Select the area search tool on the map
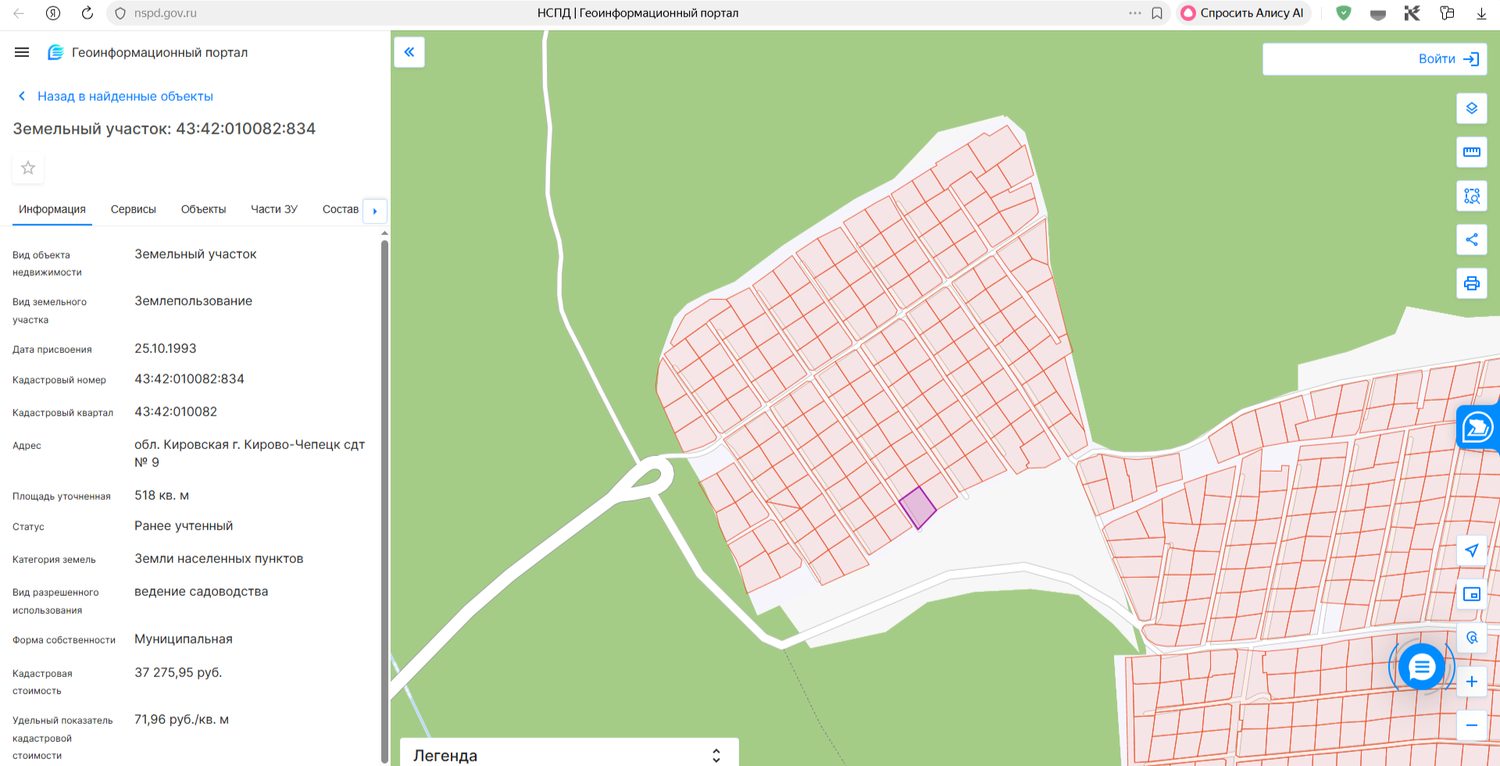This screenshot has width=1500, height=766. pyautogui.click(x=1471, y=196)
